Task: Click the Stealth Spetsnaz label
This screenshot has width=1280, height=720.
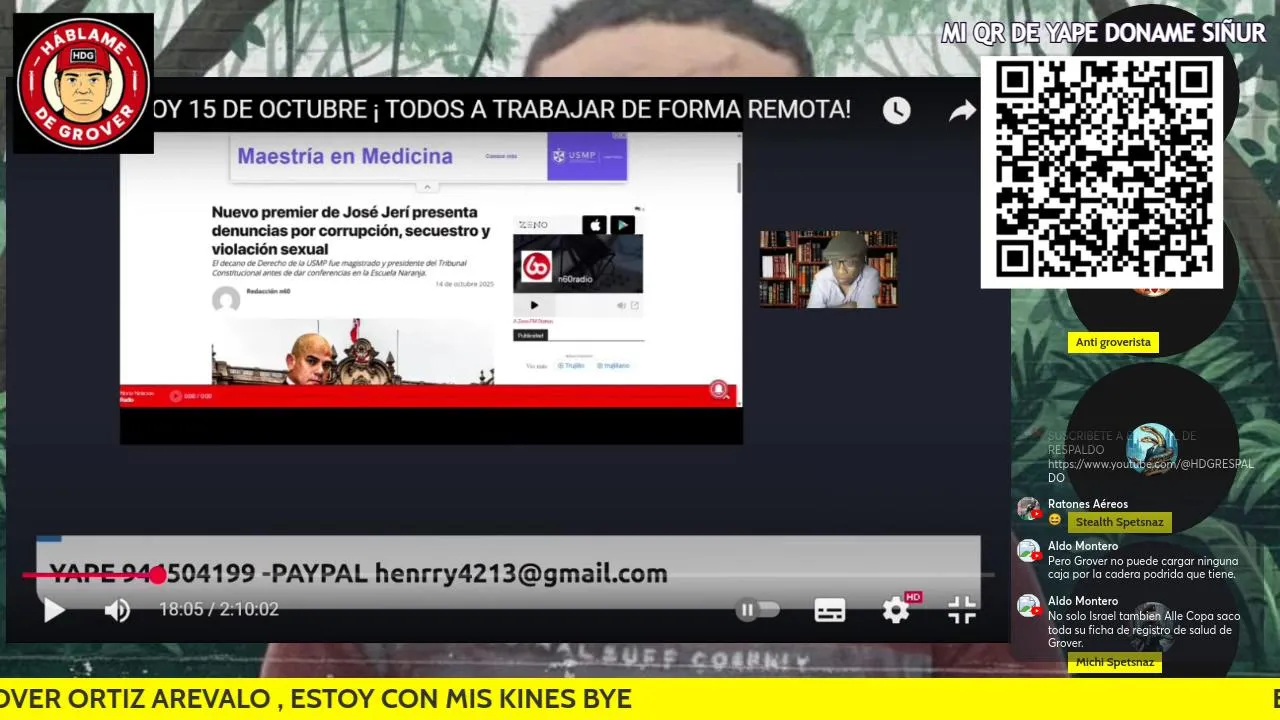Action: 1119,522
